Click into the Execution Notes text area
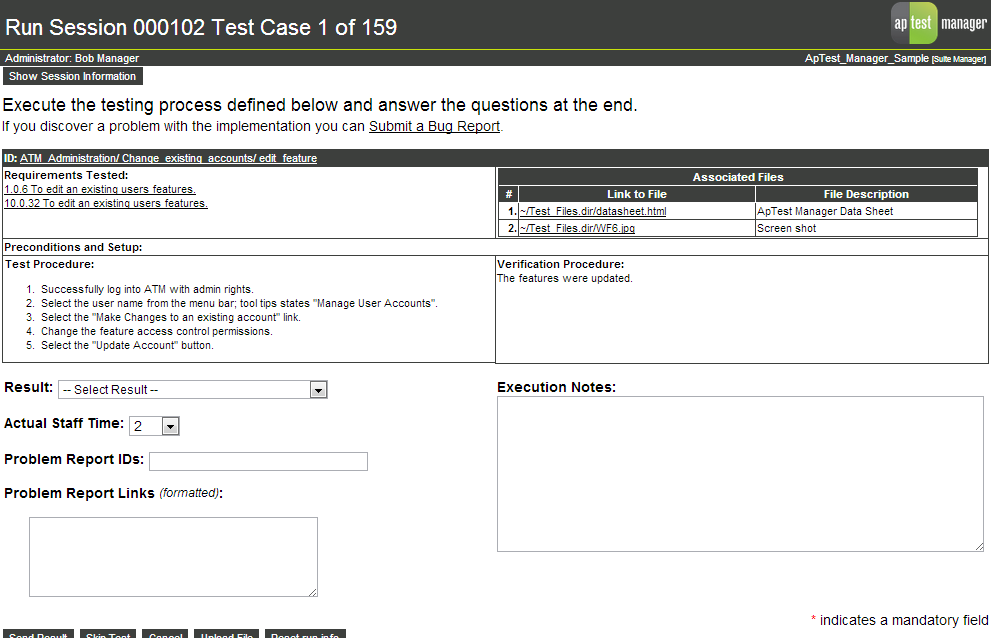The image size is (991, 638). click(x=740, y=474)
